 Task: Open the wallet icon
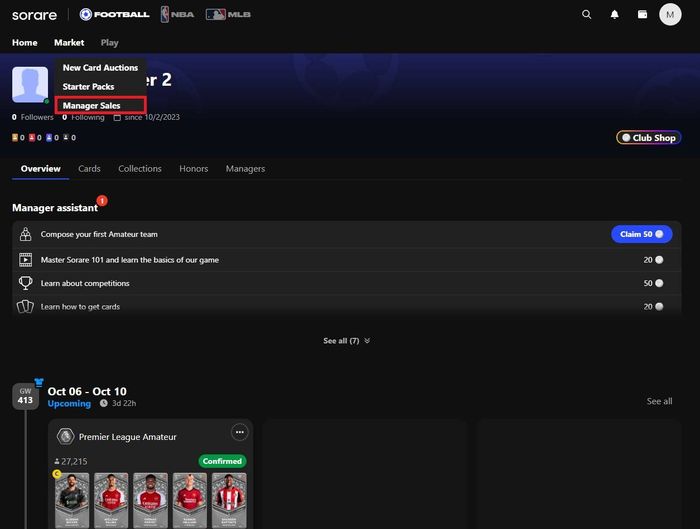(642, 14)
